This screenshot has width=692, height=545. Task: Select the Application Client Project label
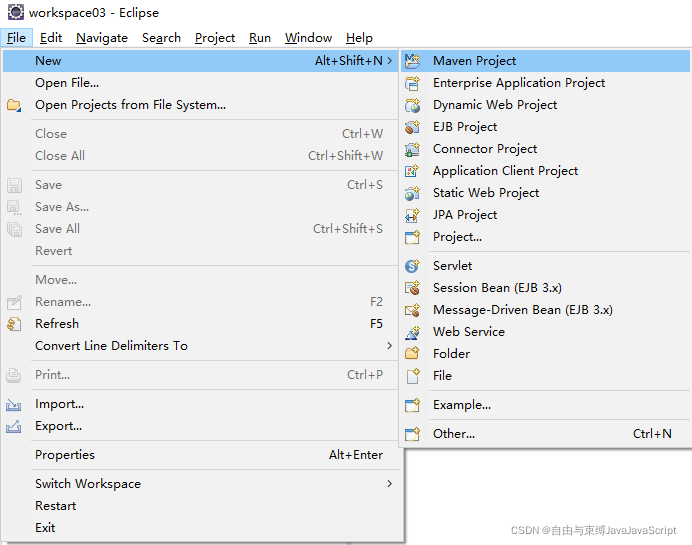[505, 171]
